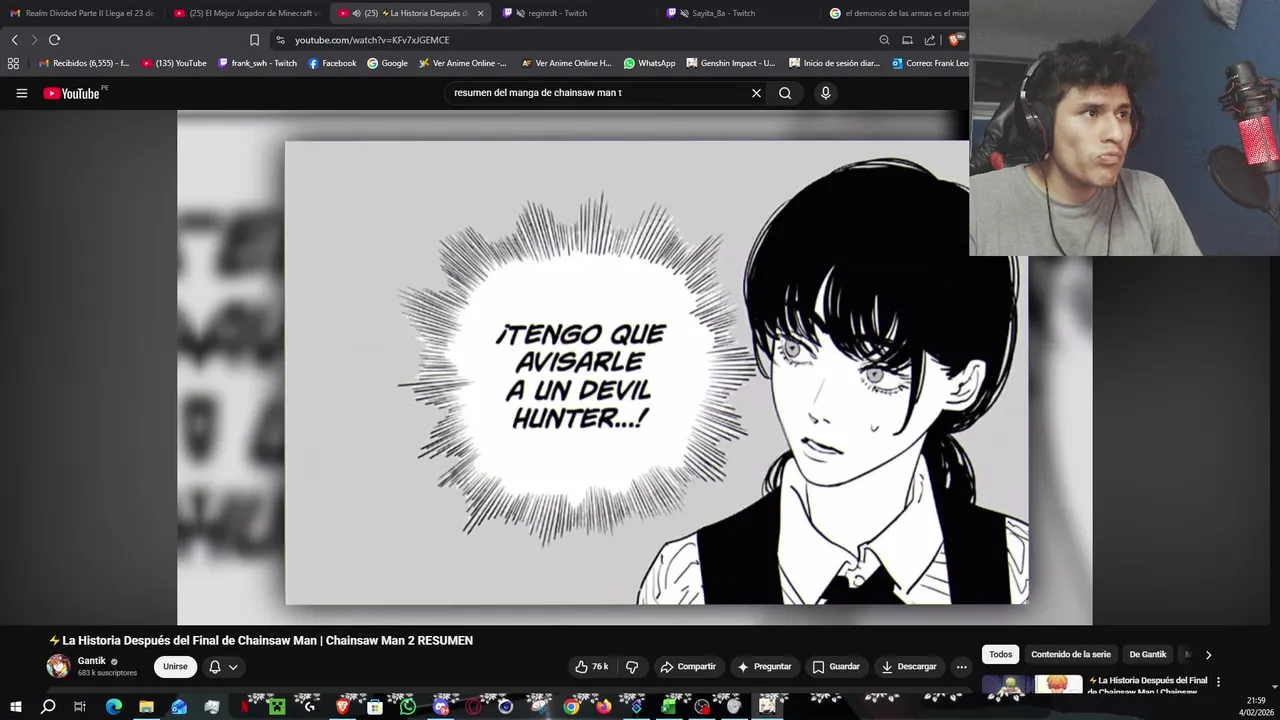
Task: Dislike the video with the thumbs down icon
Action: pos(632,667)
